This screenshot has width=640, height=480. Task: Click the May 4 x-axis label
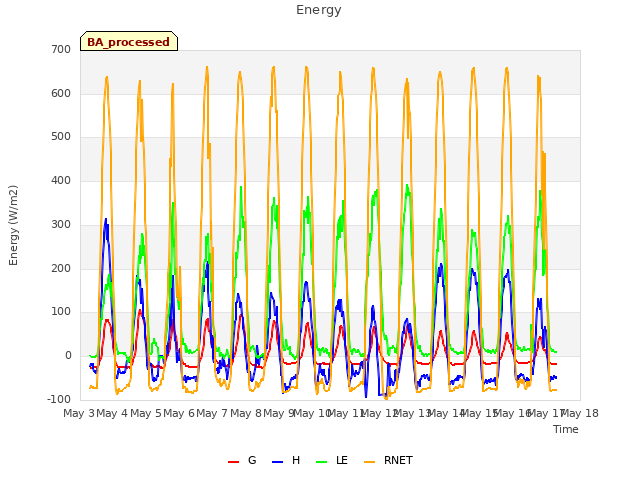pyautogui.click(x=112, y=413)
